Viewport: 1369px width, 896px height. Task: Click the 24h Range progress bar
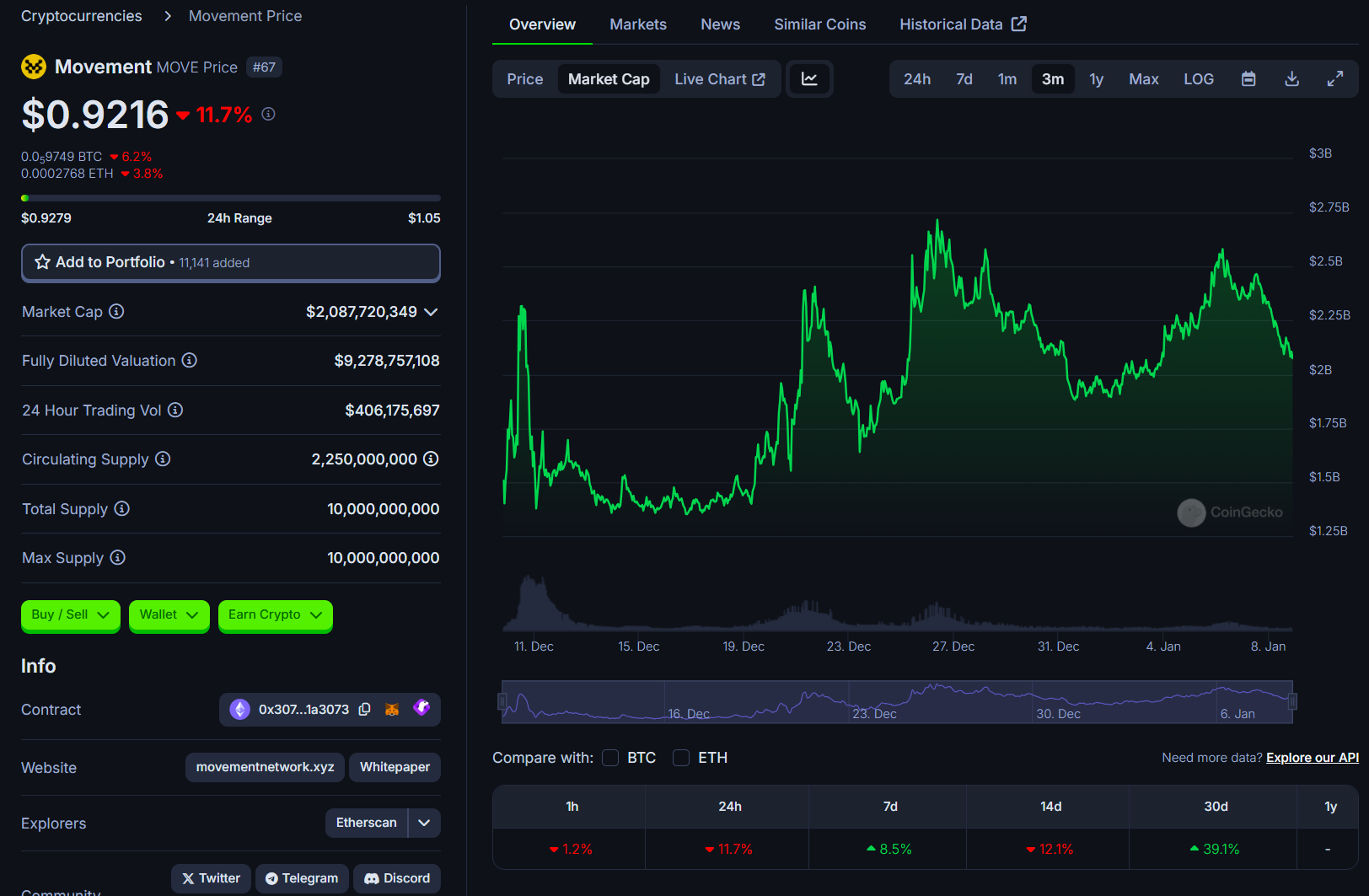pos(231,198)
